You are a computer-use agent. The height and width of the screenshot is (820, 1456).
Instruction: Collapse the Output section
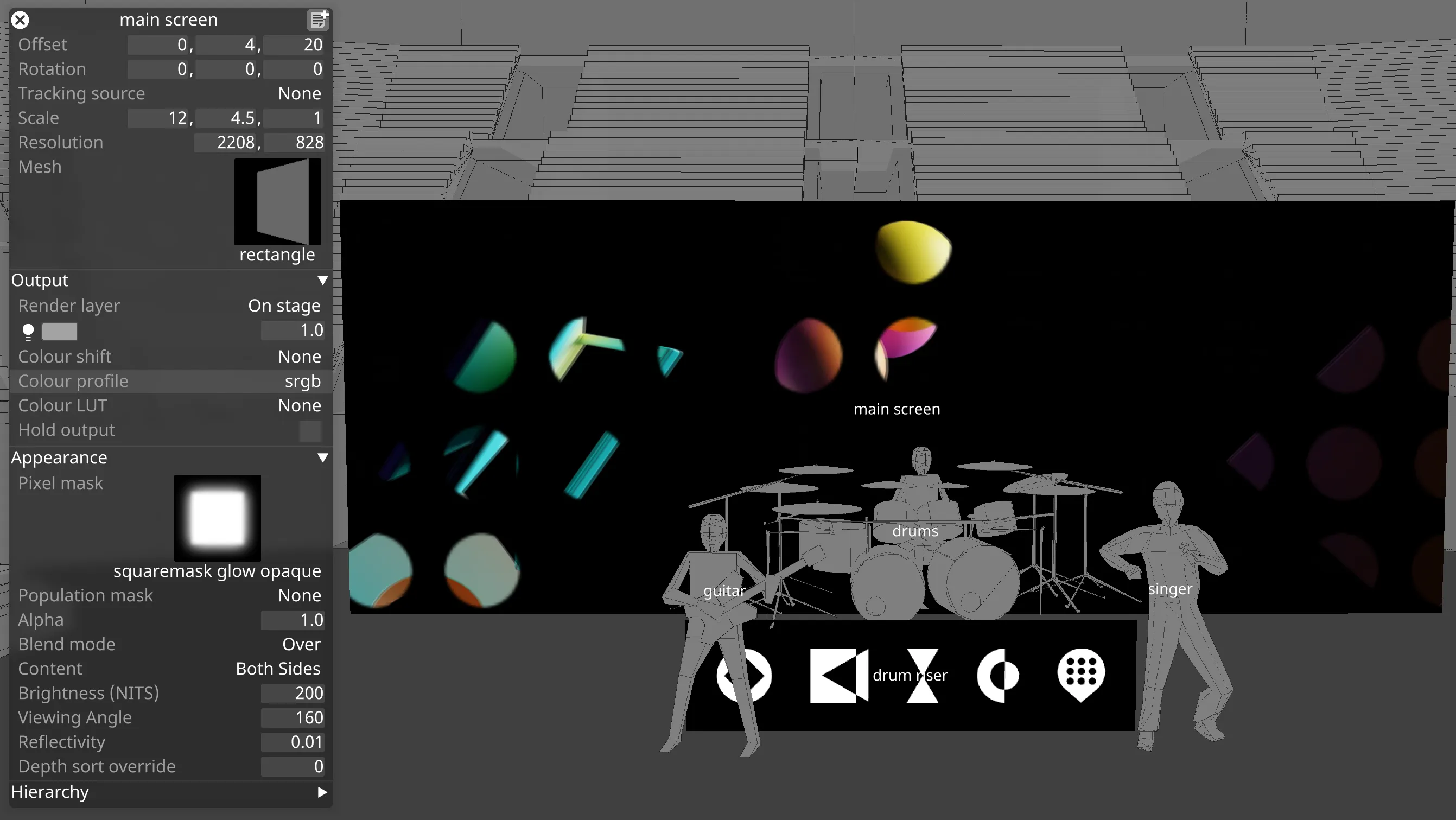click(322, 281)
